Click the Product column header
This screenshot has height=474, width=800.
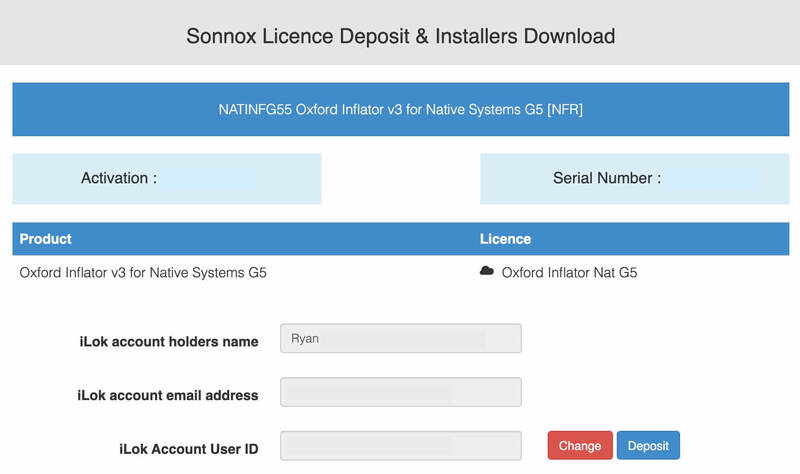click(x=46, y=239)
